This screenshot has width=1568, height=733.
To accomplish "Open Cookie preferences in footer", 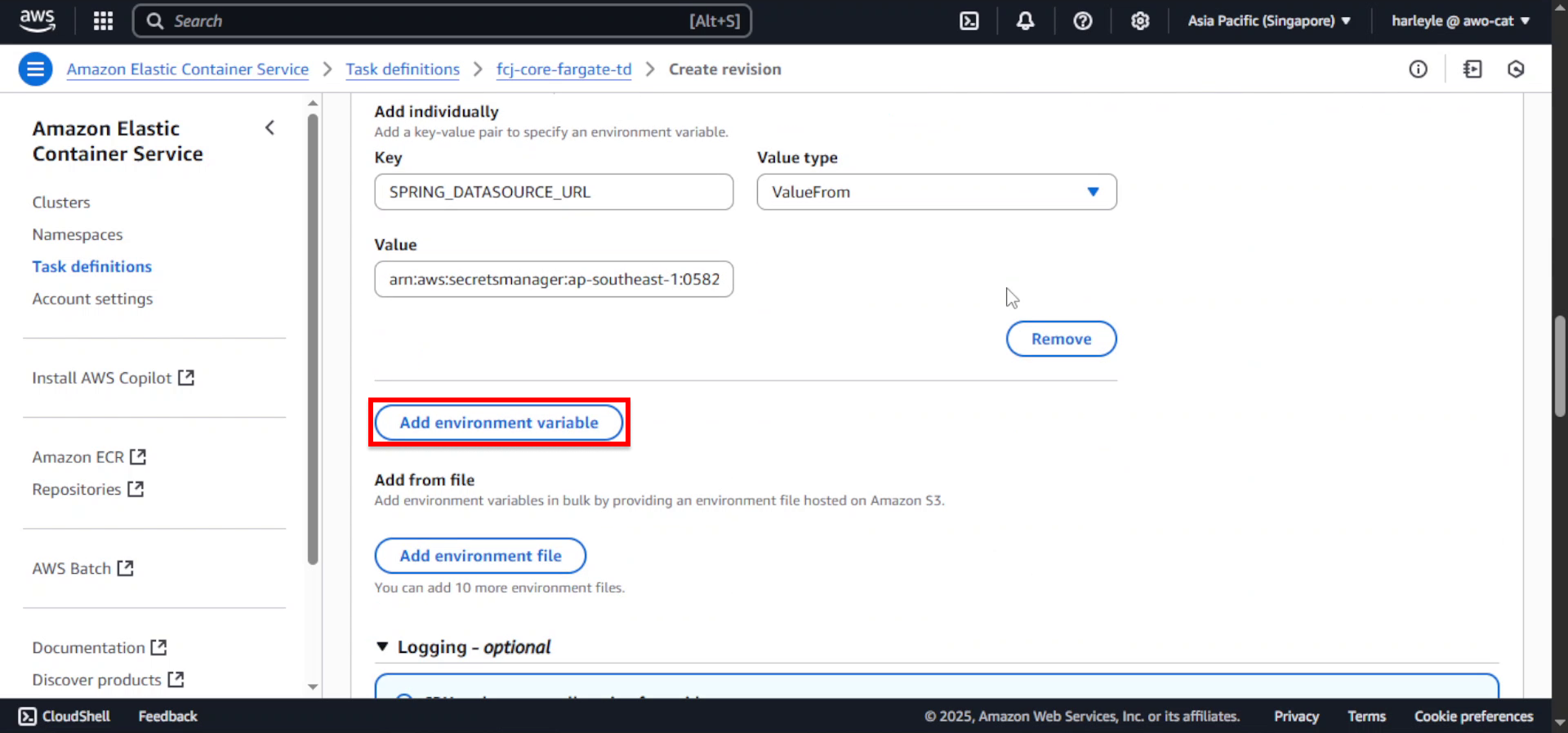I will [1473, 717].
